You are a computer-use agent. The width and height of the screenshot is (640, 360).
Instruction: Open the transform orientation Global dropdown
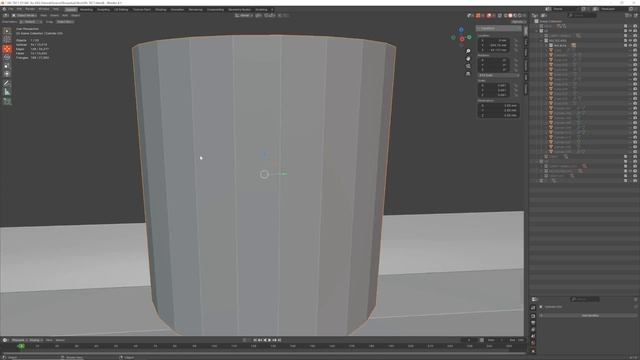[243, 16]
